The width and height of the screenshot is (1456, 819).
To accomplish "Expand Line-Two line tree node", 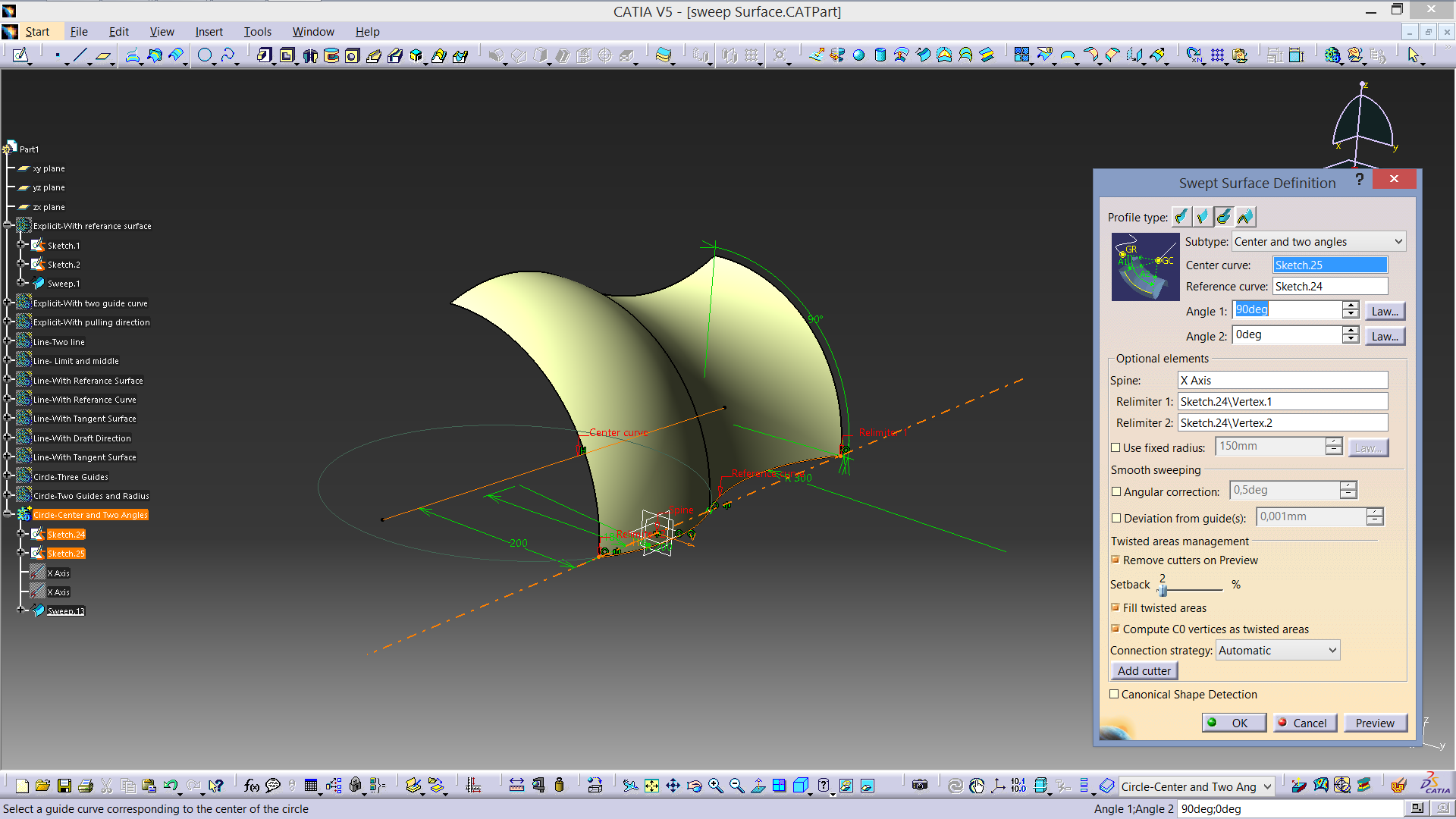I will pyautogui.click(x=8, y=341).
